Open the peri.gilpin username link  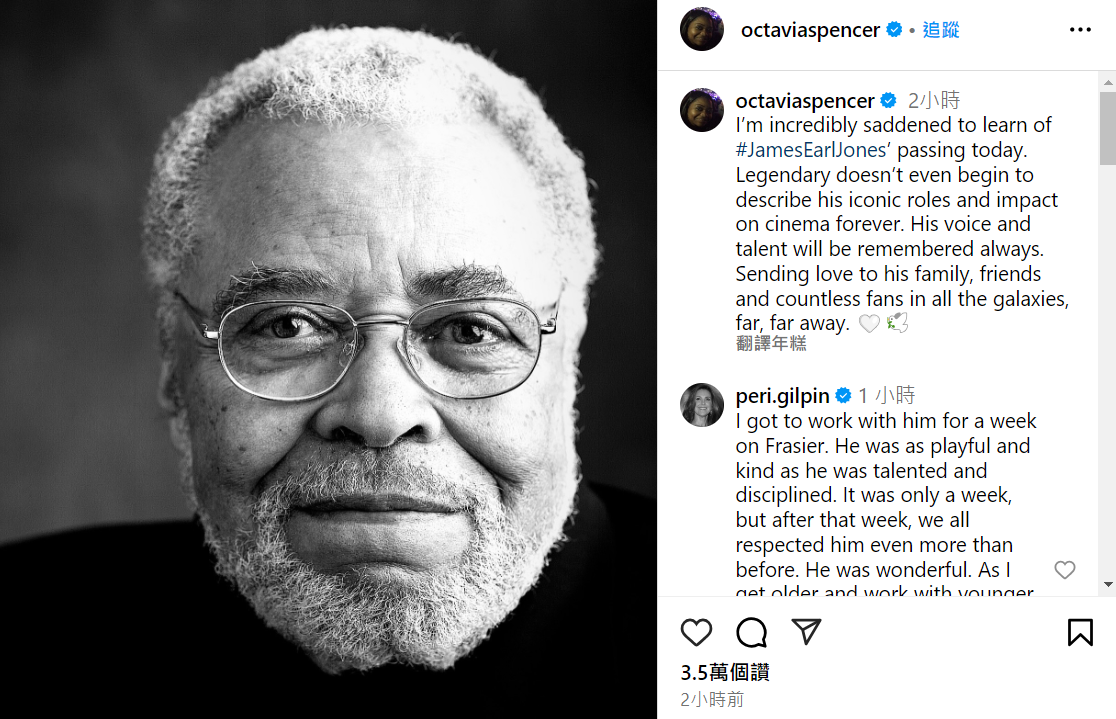pos(782,396)
